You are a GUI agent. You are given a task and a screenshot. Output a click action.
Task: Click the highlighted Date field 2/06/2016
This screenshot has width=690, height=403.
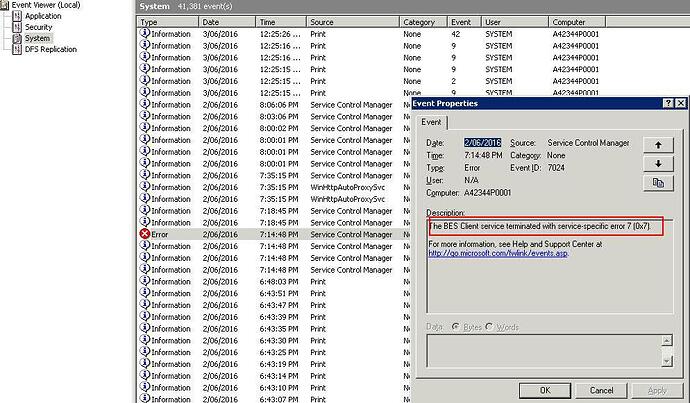[x=483, y=143]
